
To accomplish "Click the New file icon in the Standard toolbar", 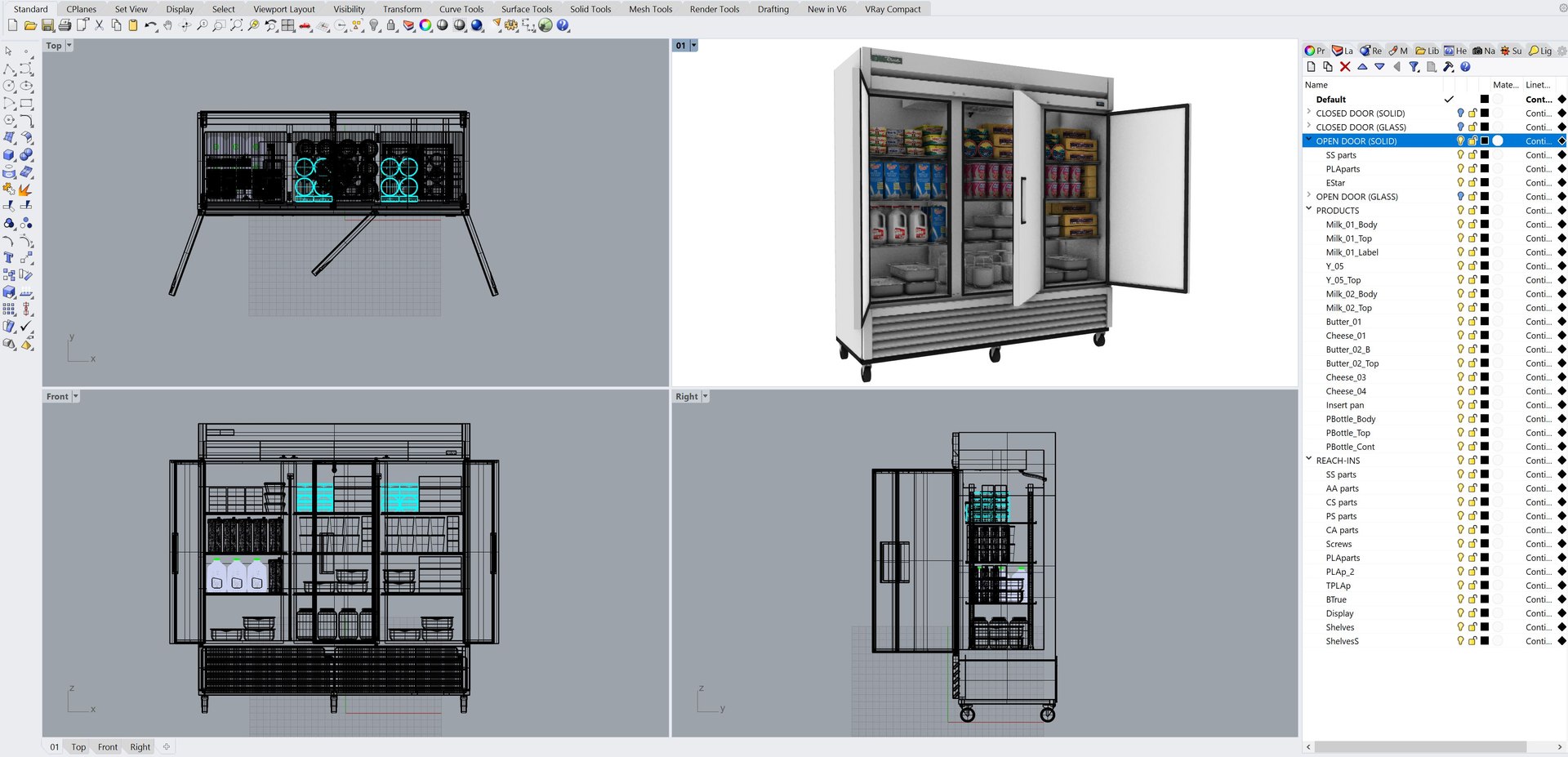I will coord(13,25).
